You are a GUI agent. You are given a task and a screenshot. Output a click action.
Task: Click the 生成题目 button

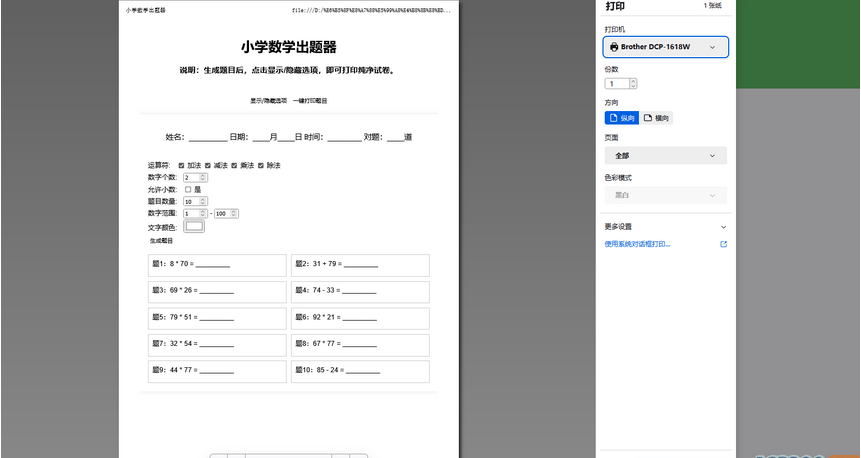(x=161, y=241)
